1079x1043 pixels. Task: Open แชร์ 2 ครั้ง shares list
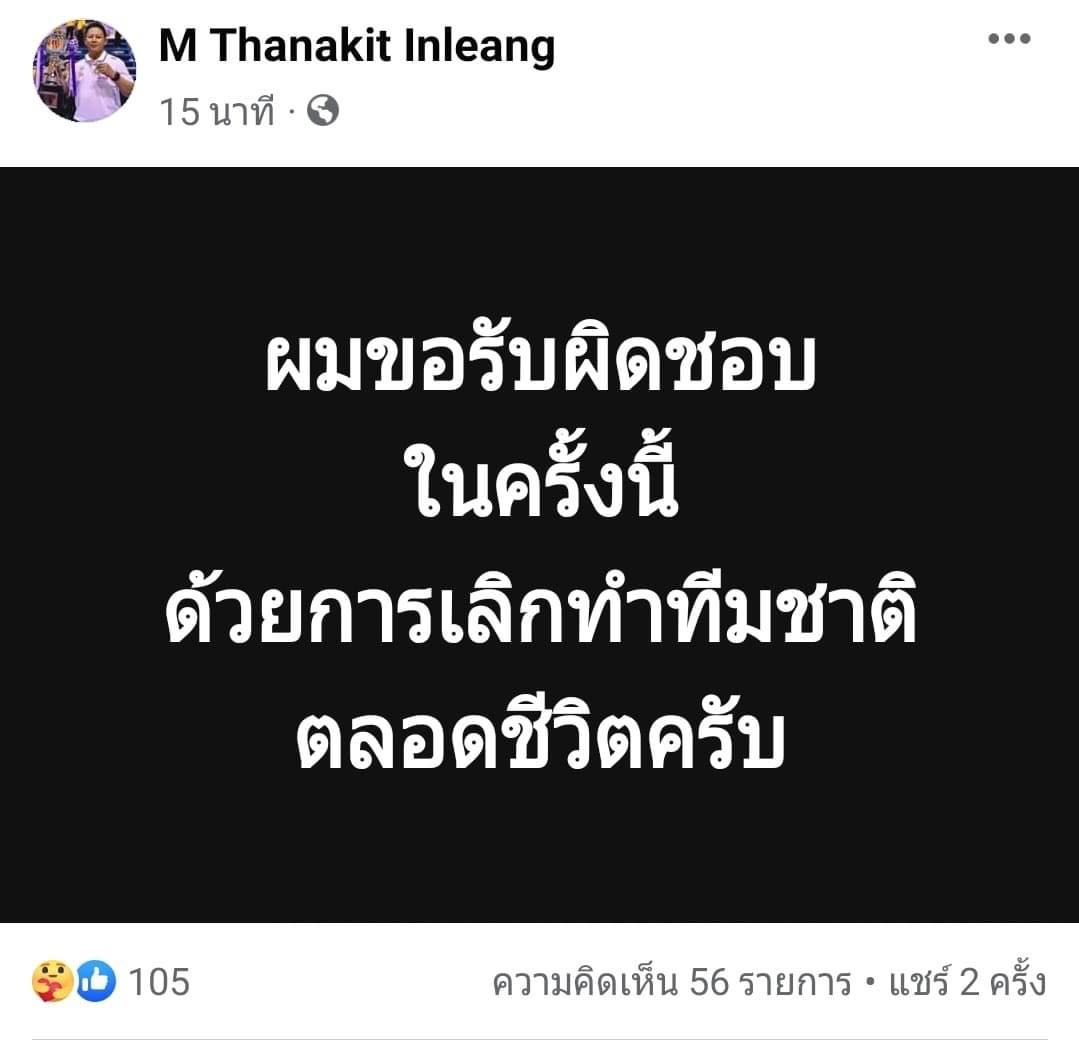click(968, 982)
